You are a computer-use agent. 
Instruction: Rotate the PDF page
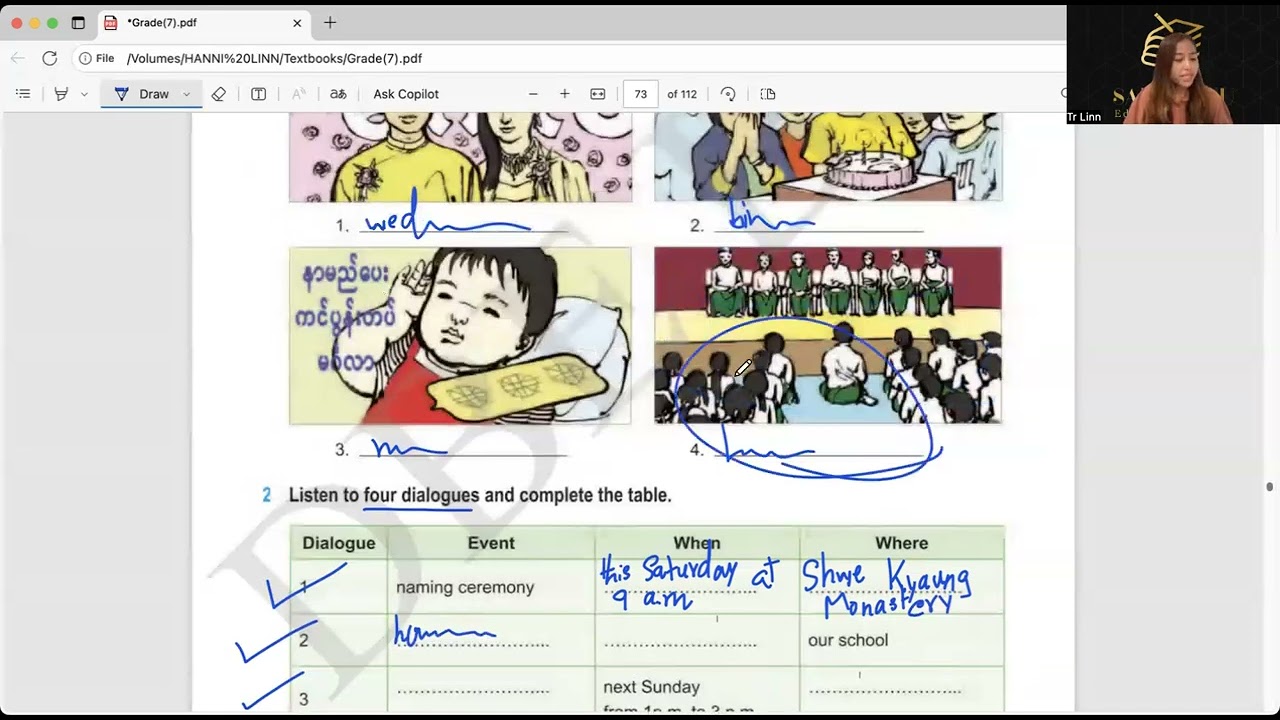[728, 94]
